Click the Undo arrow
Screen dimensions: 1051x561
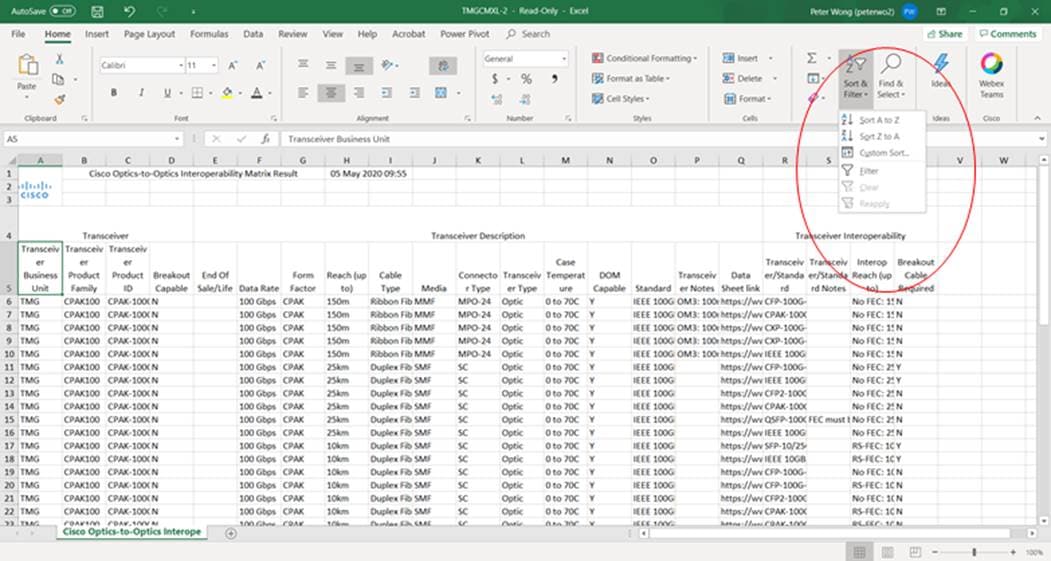pyautogui.click(x=129, y=11)
